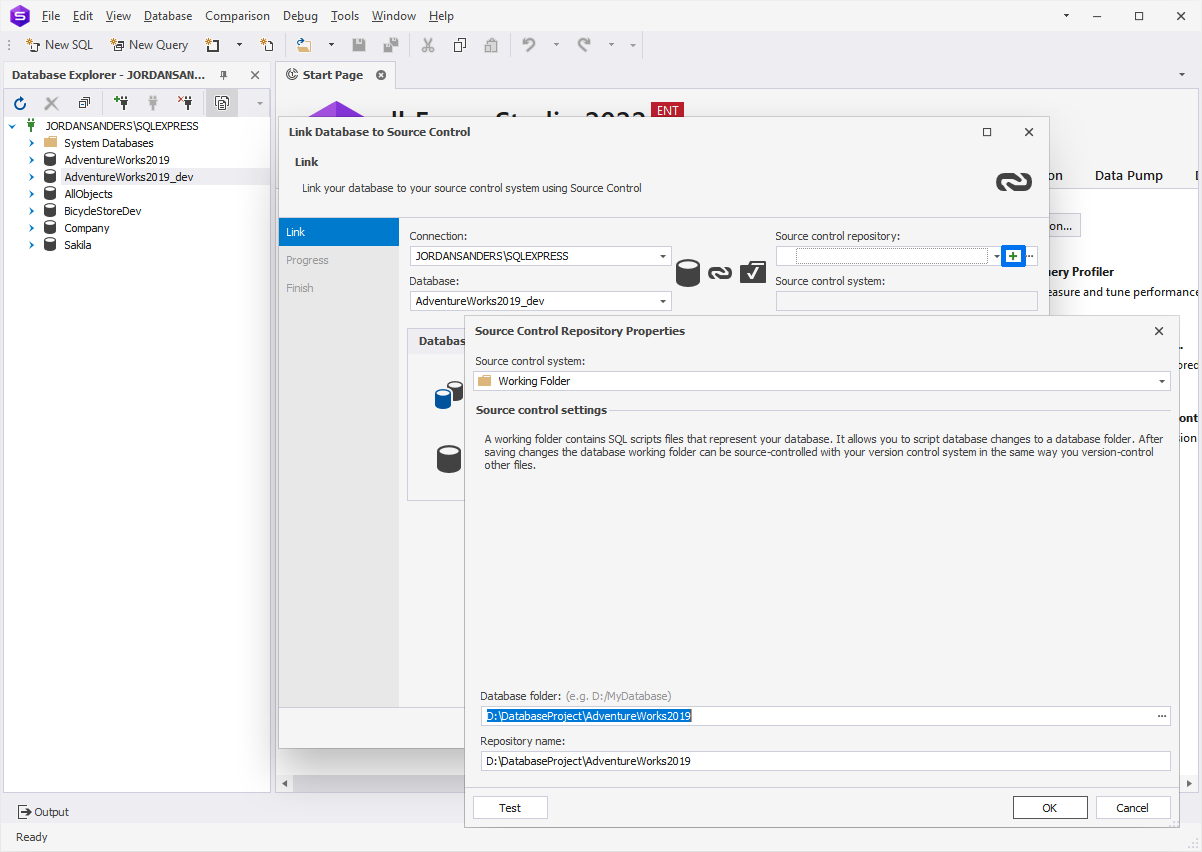Click the new document icon after New Query
This screenshot has height=852, width=1202.
click(x=213, y=45)
